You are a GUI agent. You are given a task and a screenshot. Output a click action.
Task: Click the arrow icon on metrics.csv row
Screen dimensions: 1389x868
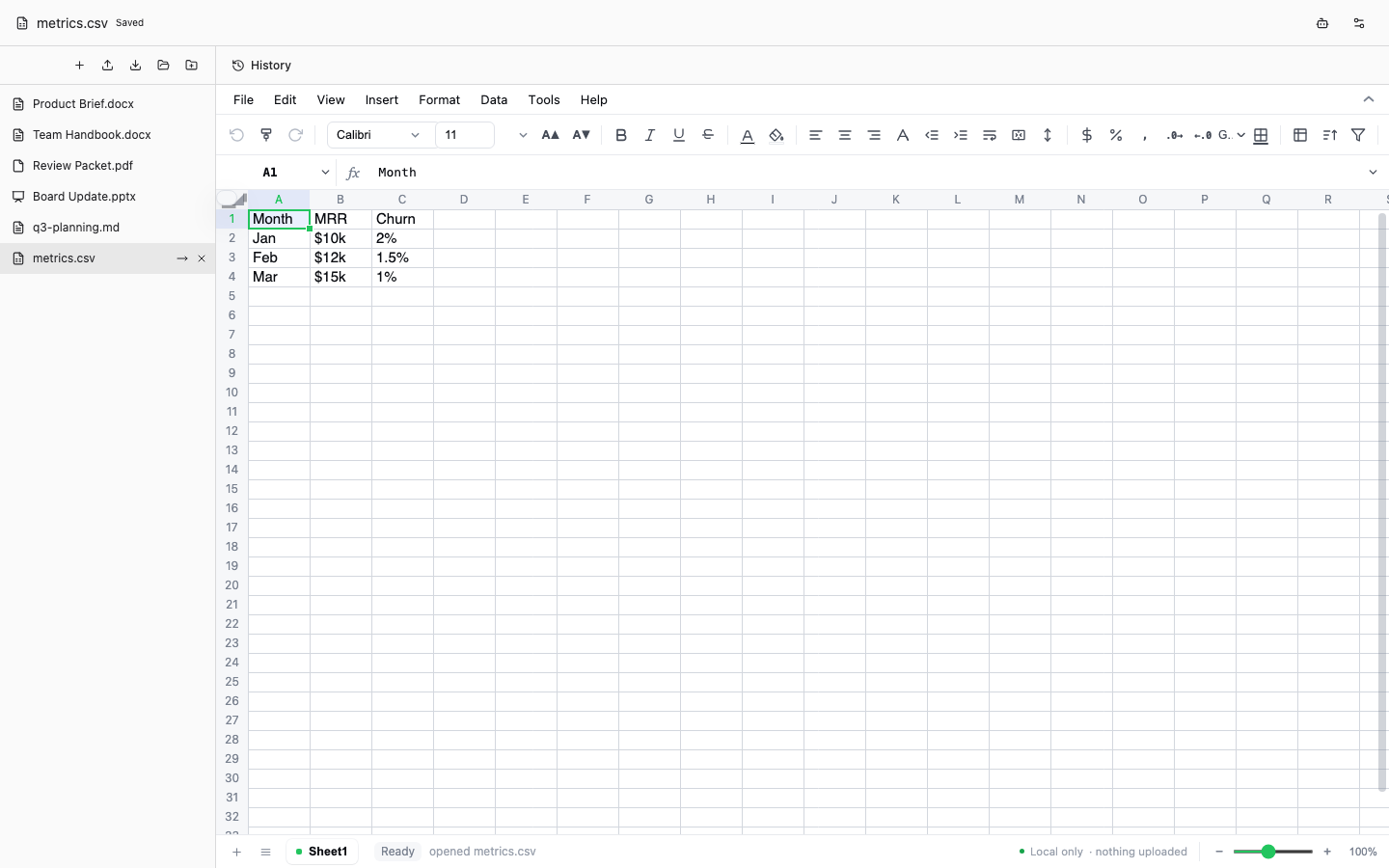[182, 258]
